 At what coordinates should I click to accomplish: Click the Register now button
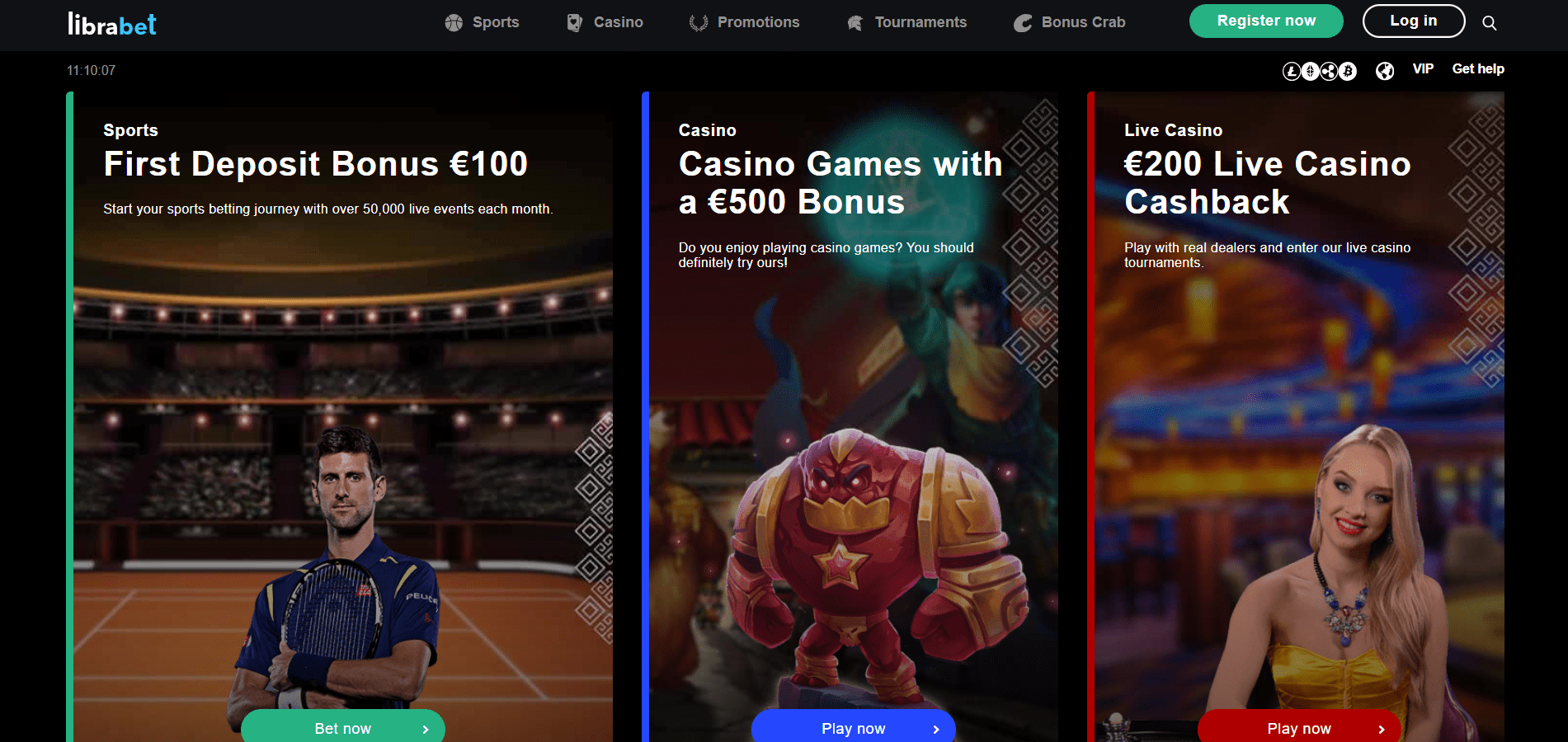1266,21
